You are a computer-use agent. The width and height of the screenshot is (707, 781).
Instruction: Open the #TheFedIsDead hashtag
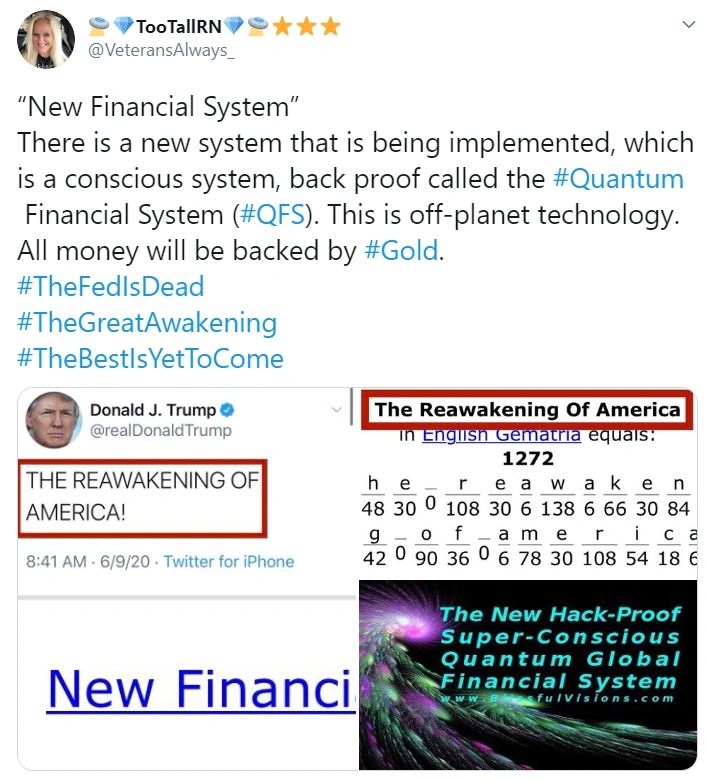click(111, 286)
